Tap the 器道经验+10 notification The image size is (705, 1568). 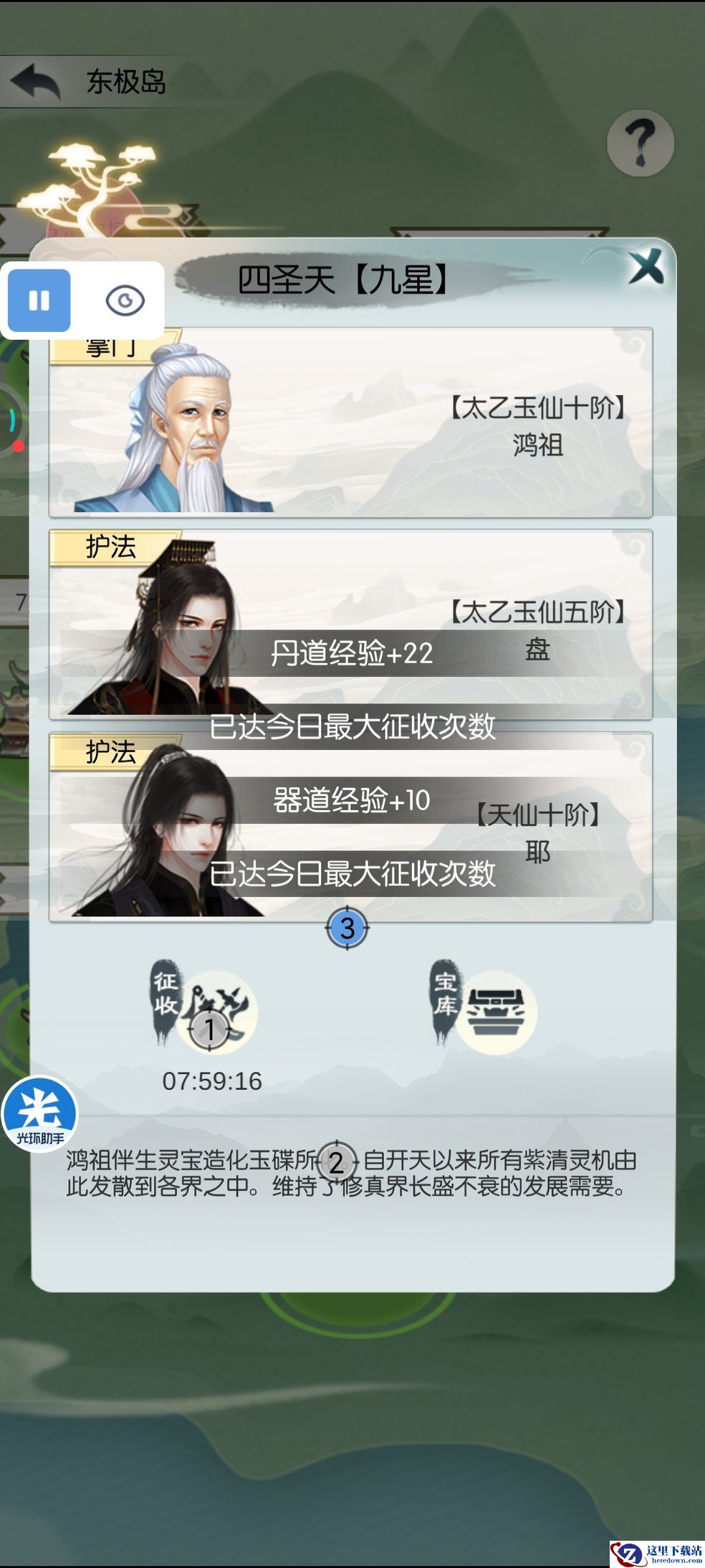pos(352,800)
